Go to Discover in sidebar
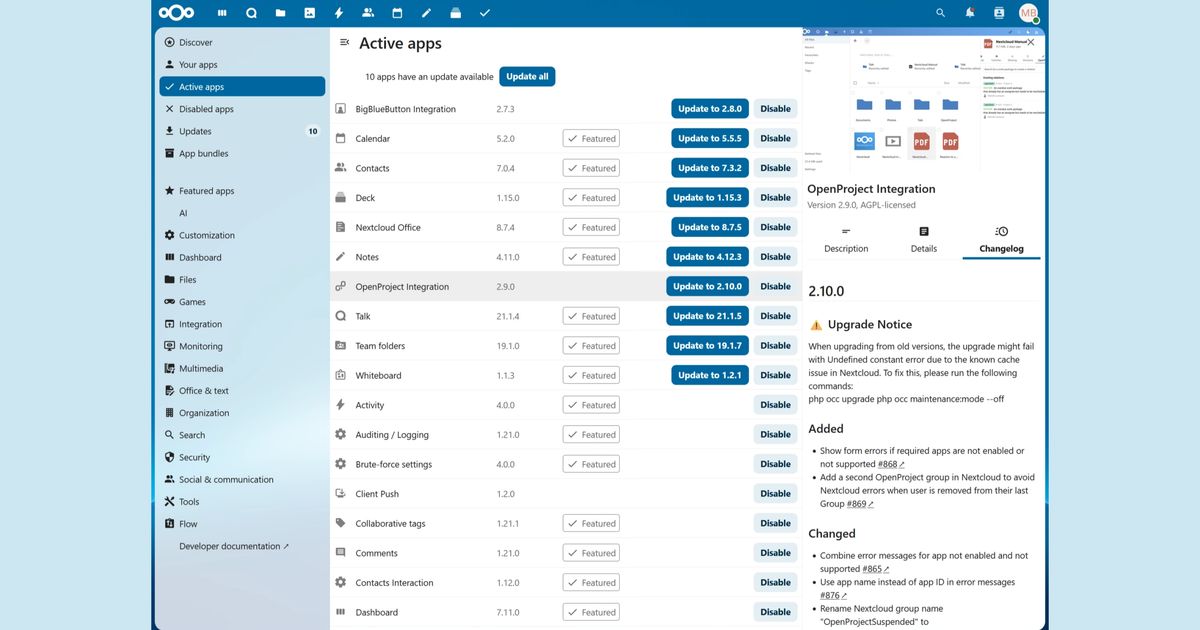 (242, 42)
